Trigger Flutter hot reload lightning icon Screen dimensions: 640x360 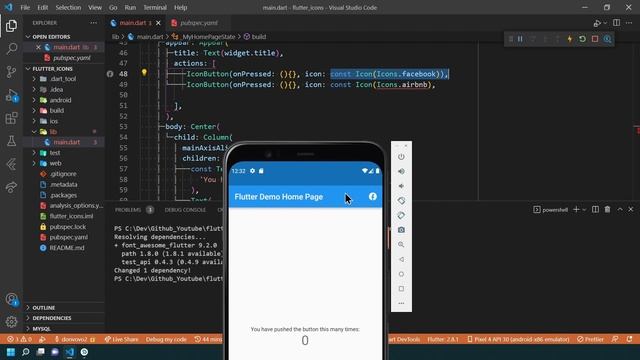click(570, 39)
